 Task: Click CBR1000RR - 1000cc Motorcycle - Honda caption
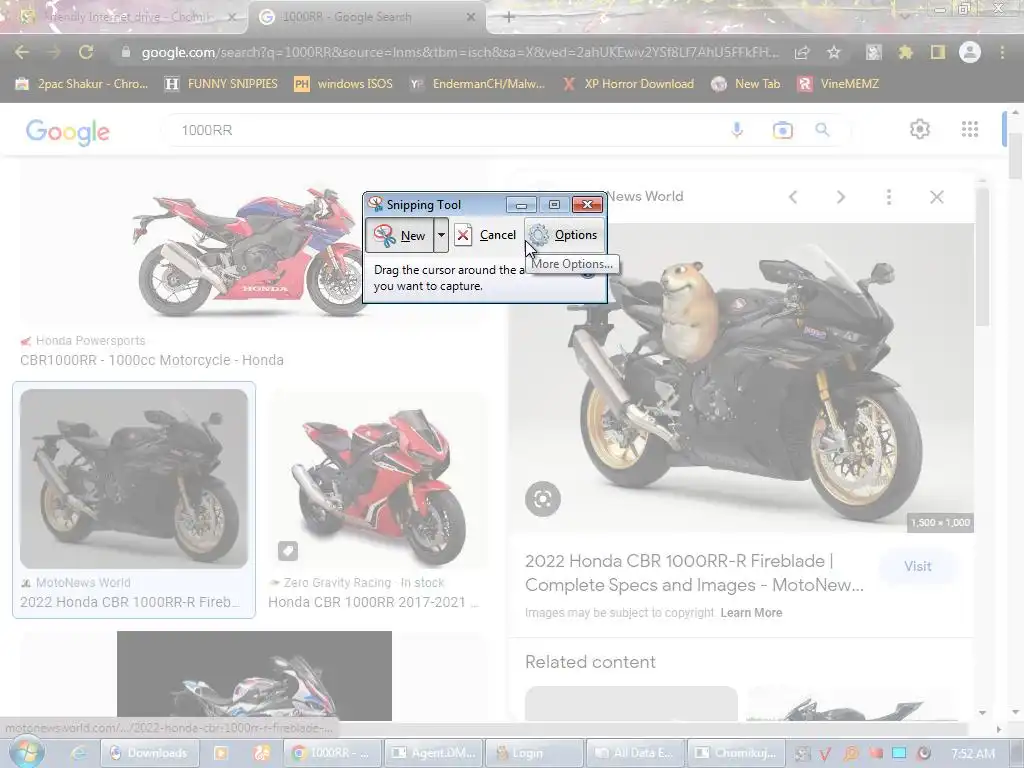pos(152,360)
